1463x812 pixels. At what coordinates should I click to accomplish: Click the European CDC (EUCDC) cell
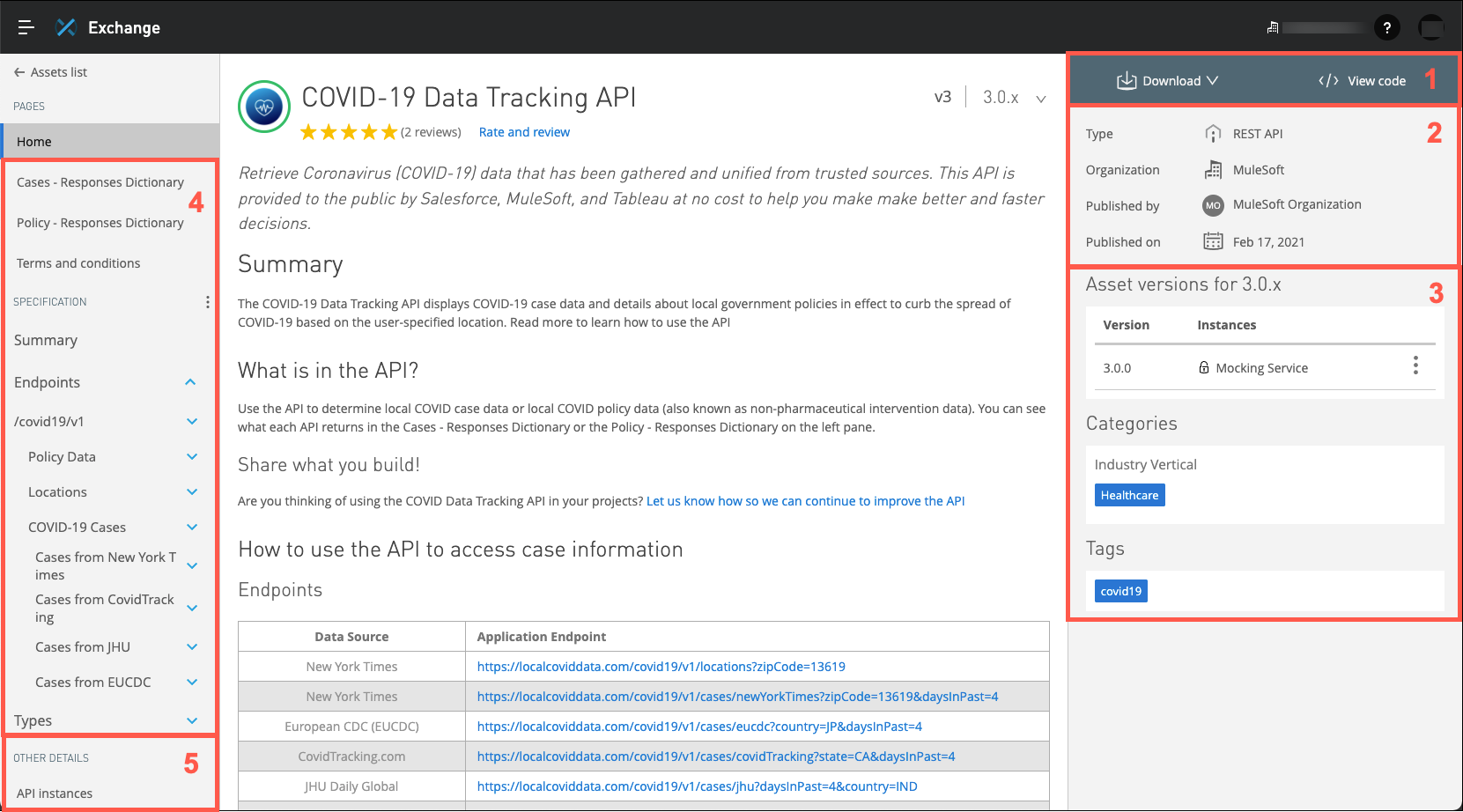[x=351, y=727]
